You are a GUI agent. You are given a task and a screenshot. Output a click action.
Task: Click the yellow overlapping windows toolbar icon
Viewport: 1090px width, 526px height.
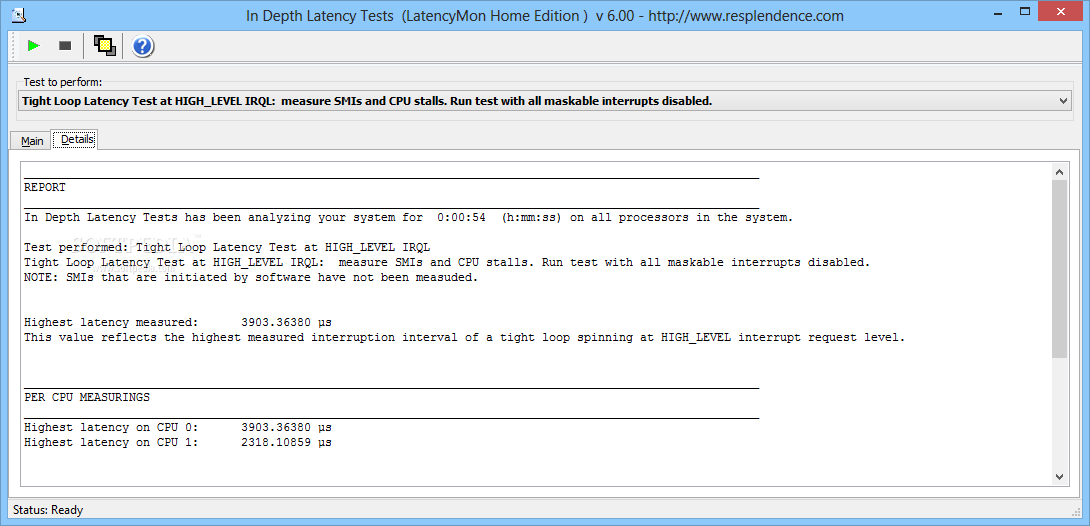point(104,46)
